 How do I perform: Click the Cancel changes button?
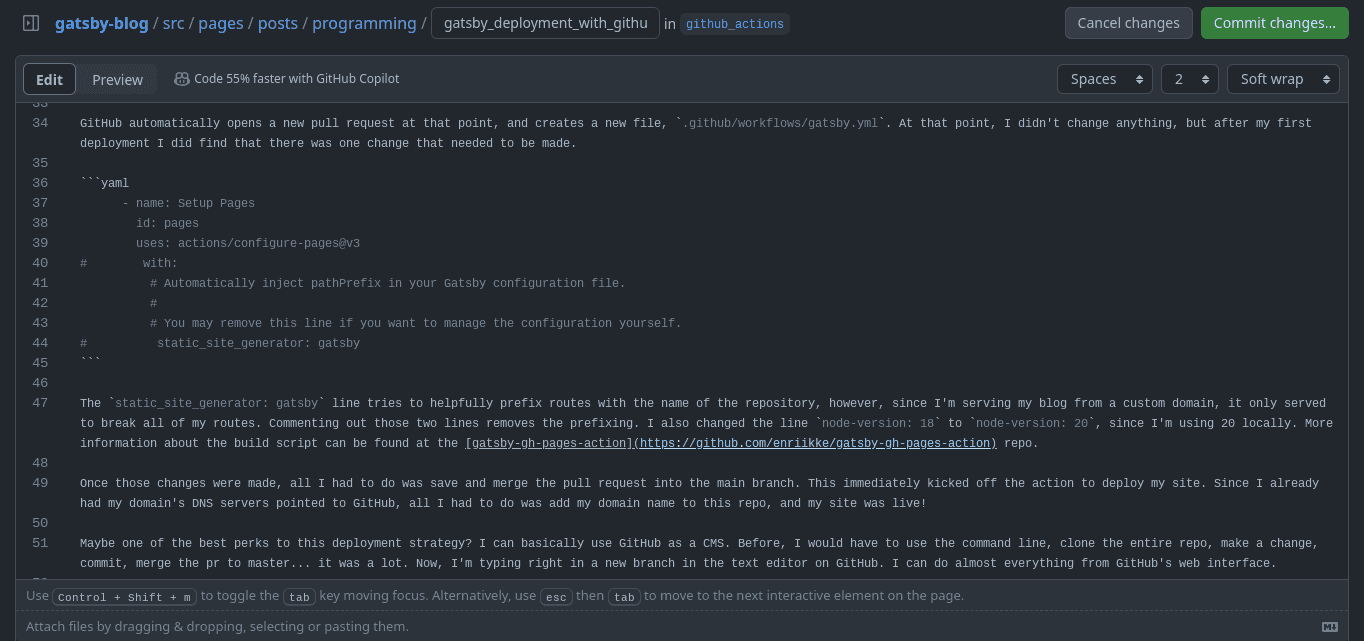tap(1129, 23)
